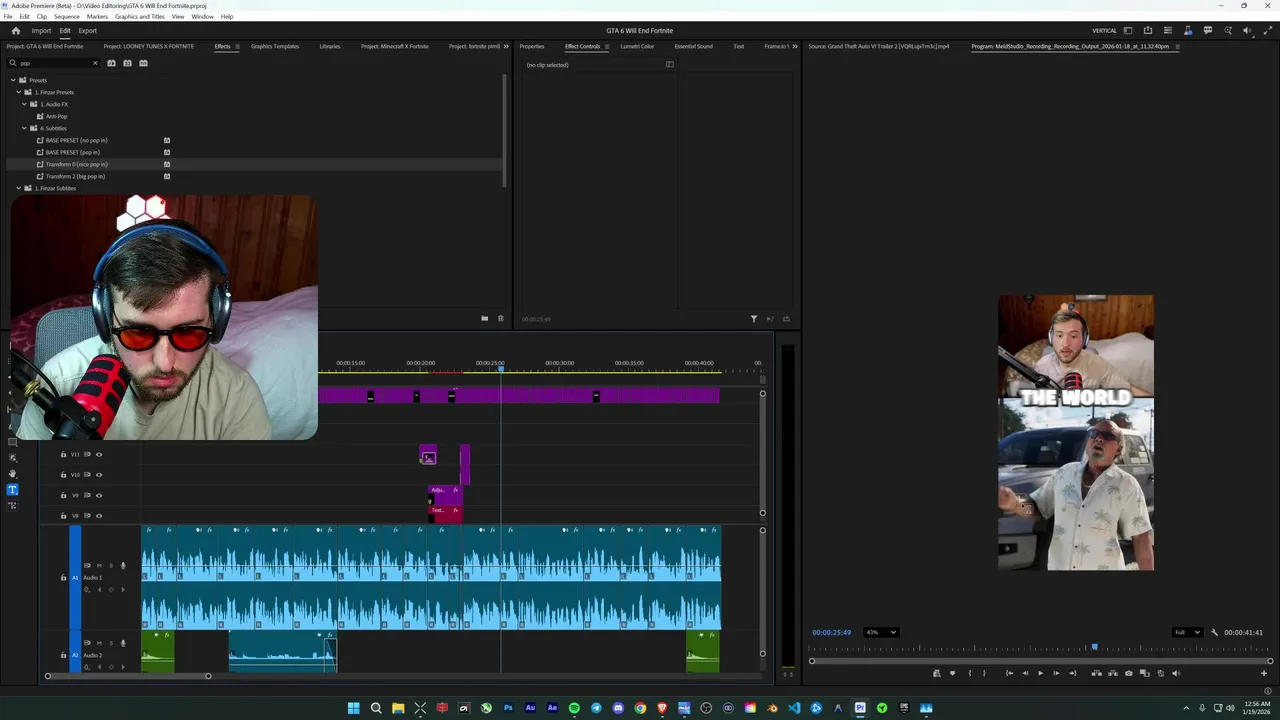The width and height of the screenshot is (1280, 720).
Task: Go to In point button
Action: click(1010, 673)
